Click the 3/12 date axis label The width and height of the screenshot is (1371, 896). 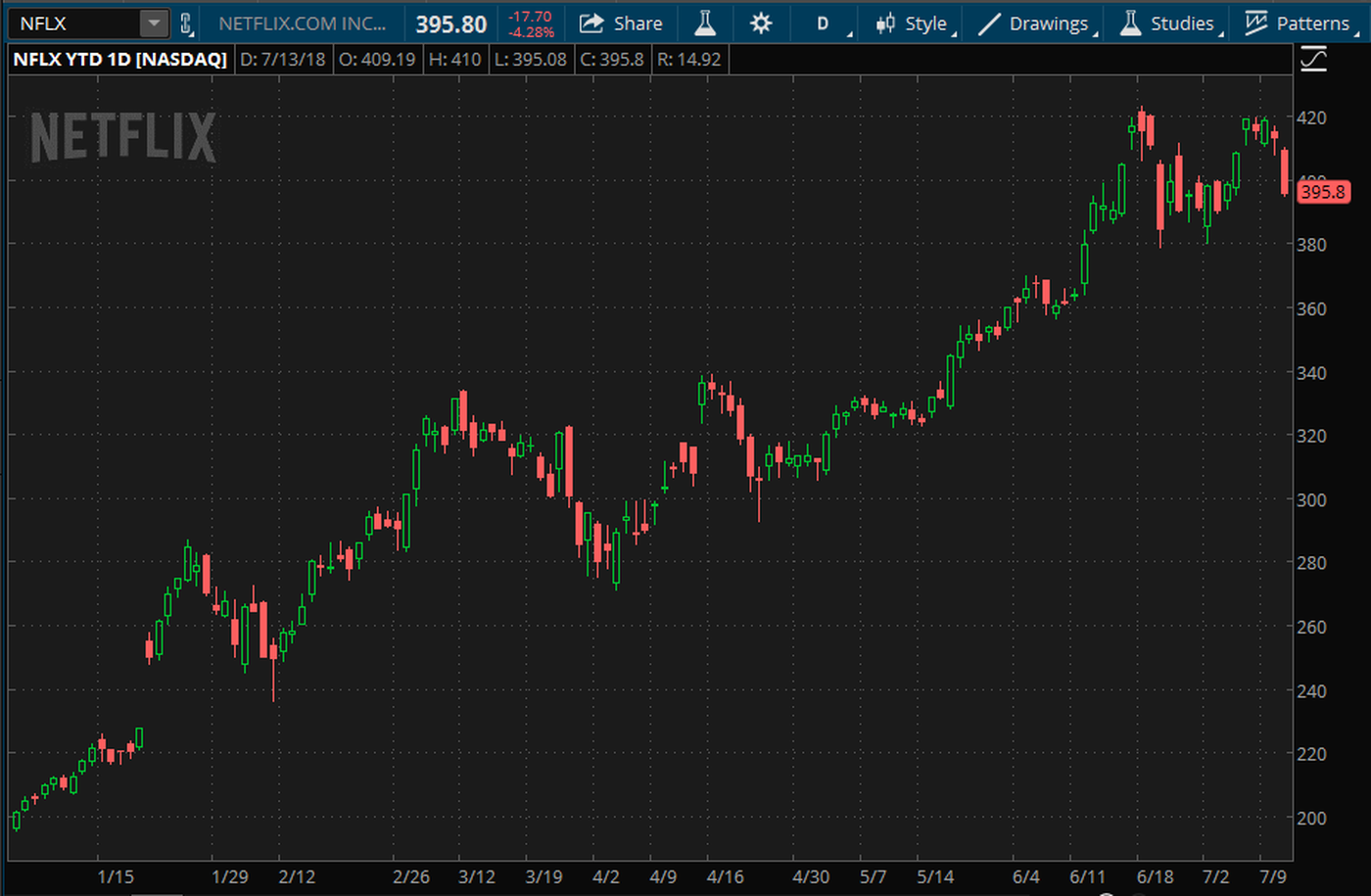click(477, 876)
